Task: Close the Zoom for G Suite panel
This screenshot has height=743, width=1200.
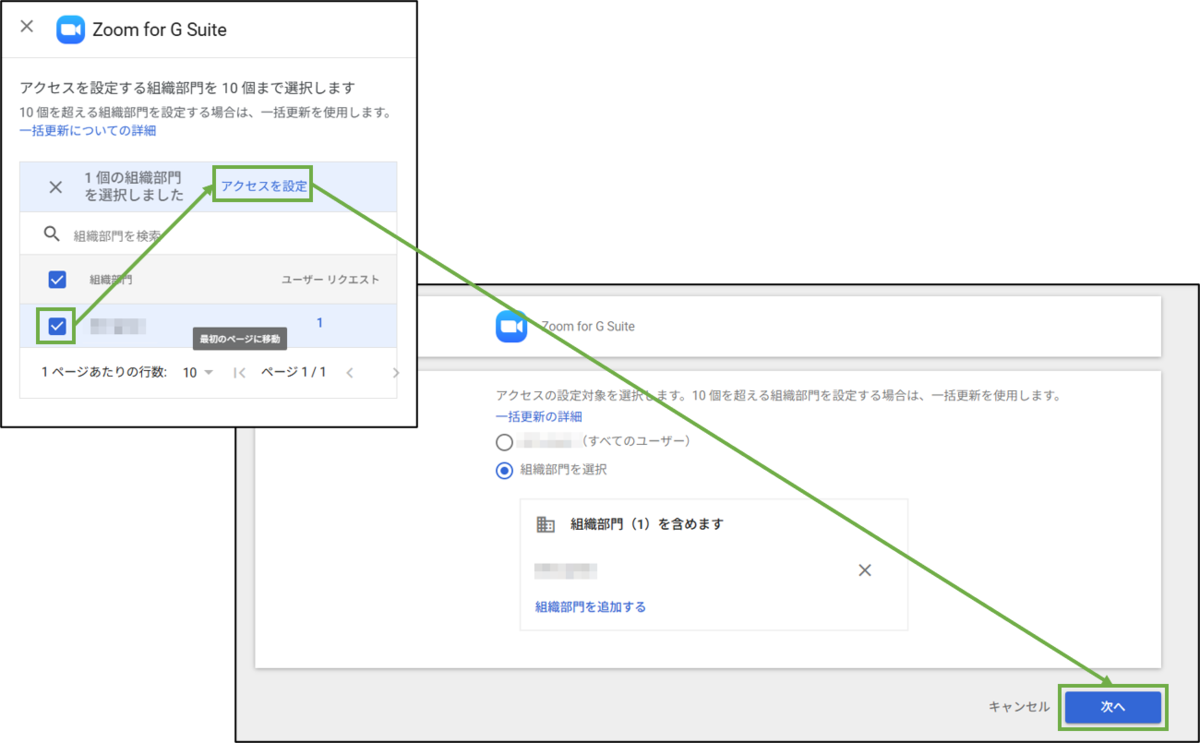Action: pyautogui.click(x=27, y=27)
